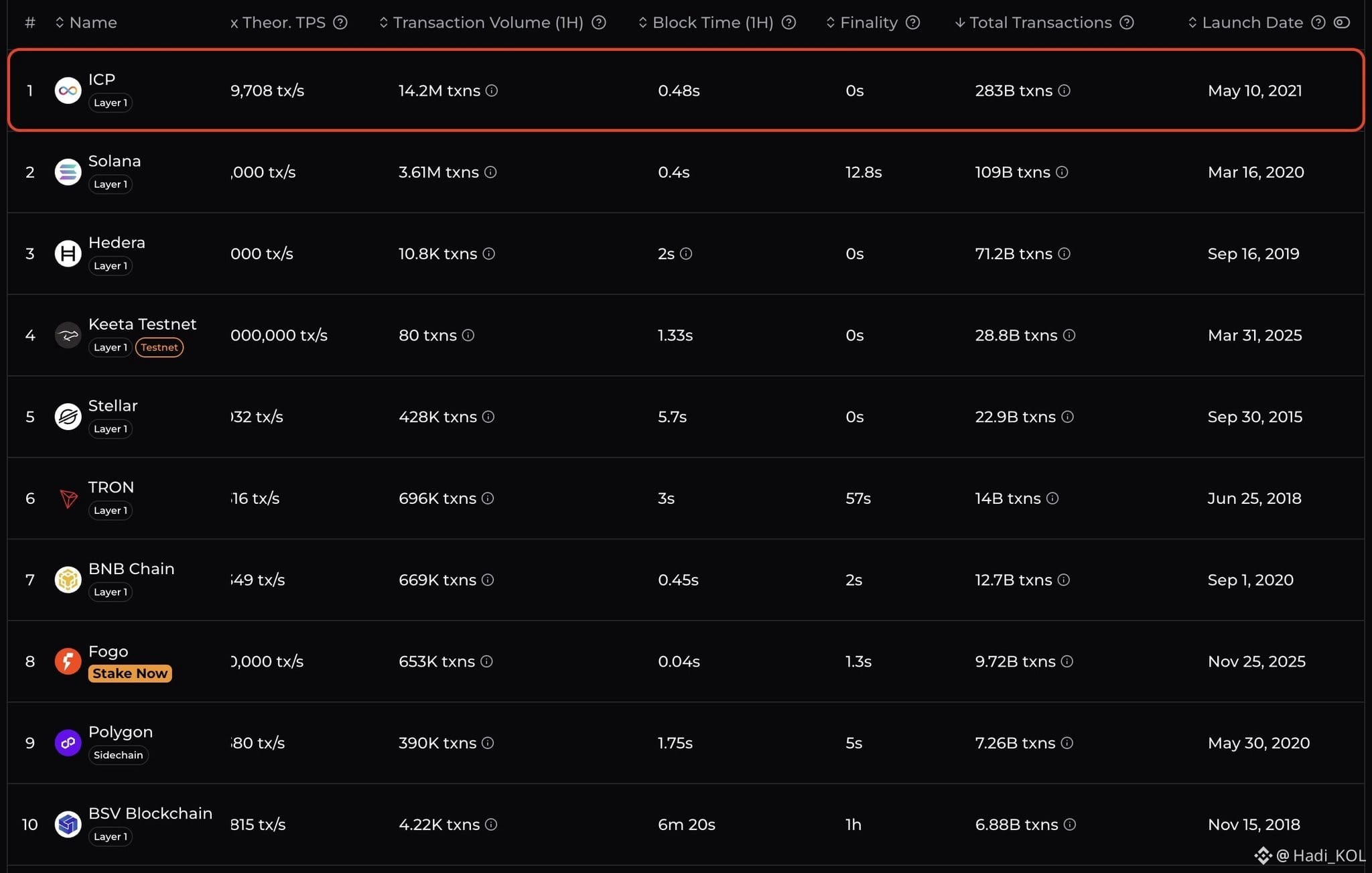Show help for Finality column
The image size is (1372, 873).
point(912,23)
